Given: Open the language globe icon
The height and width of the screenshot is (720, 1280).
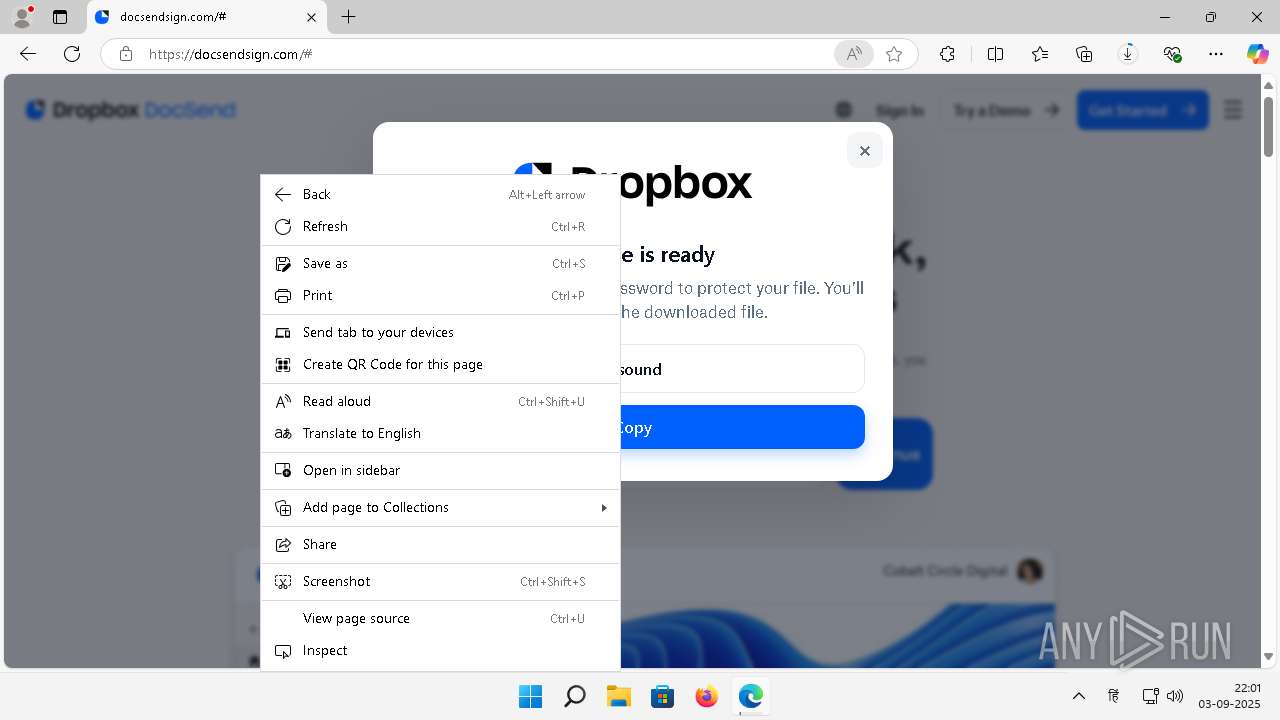Looking at the screenshot, I should [x=844, y=110].
